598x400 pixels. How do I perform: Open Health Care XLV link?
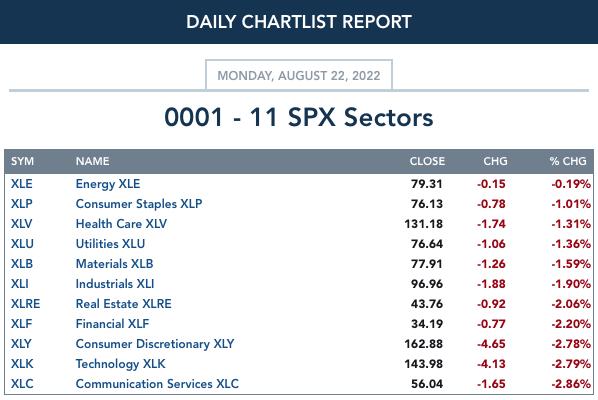(121, 224)
